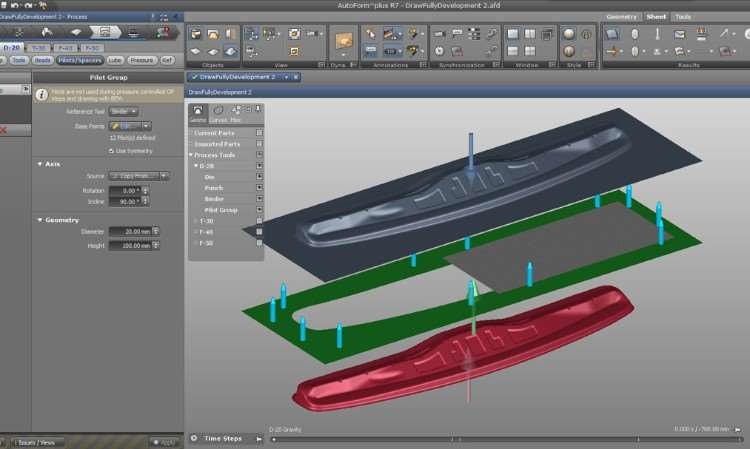
Task: Click the Apply button
Action: coord(164,441)
